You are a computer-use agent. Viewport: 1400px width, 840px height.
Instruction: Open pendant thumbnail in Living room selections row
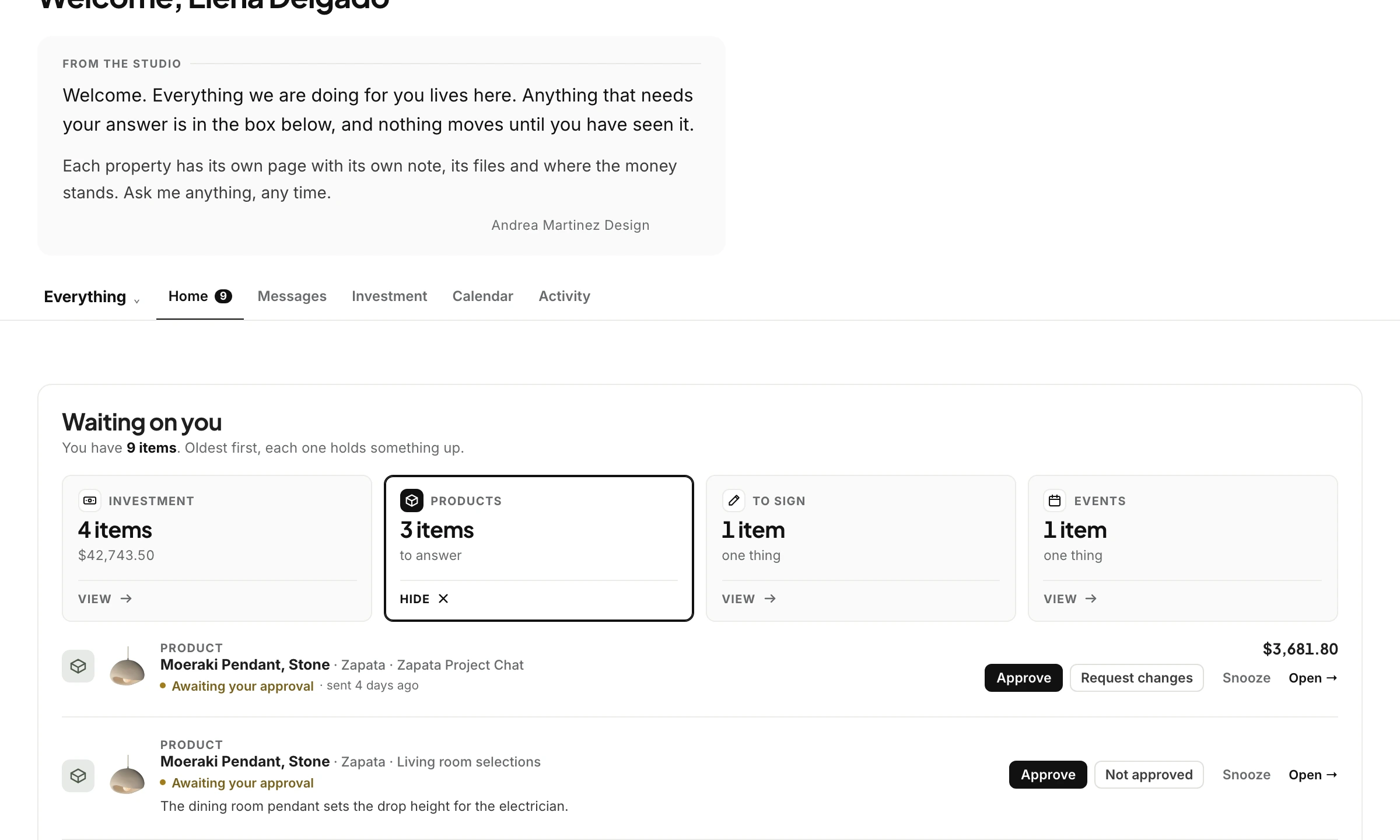click(127, 775)
